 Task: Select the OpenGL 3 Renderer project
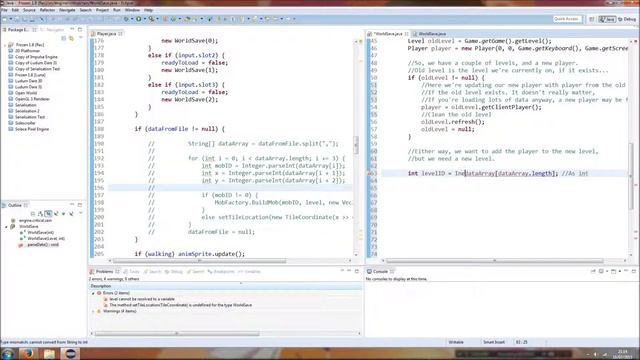click(x=32, y=99)
